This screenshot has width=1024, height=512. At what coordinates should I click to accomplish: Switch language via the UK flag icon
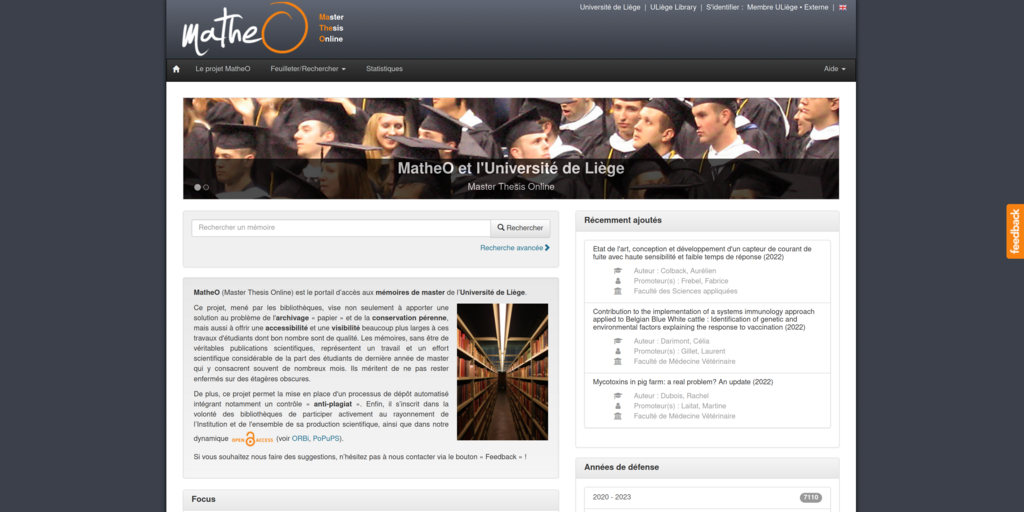click(x=843, y=8)
